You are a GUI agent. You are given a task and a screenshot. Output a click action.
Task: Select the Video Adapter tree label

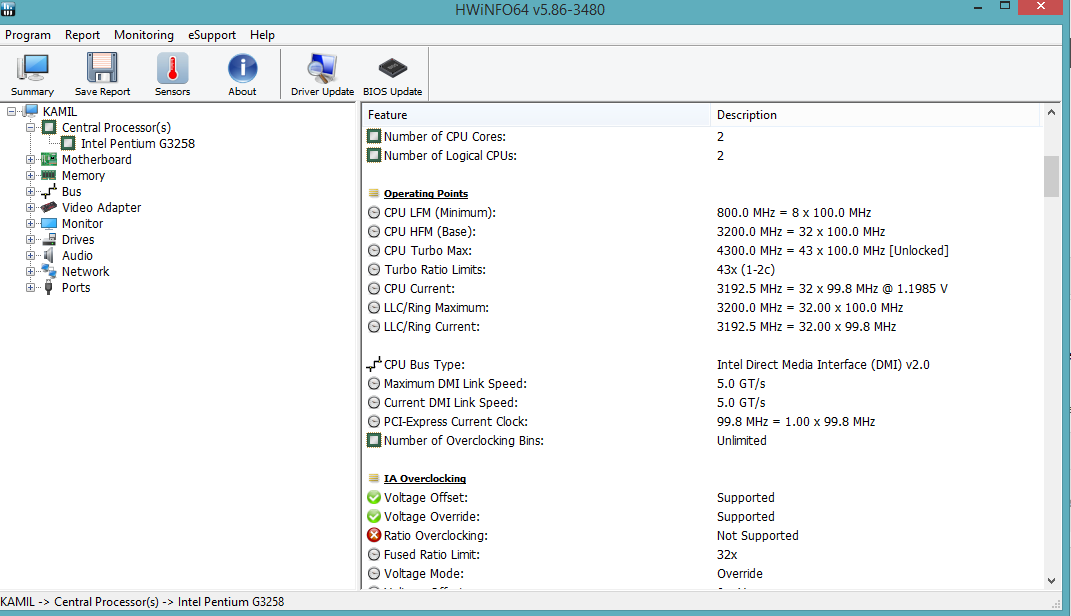coord(101,207)
